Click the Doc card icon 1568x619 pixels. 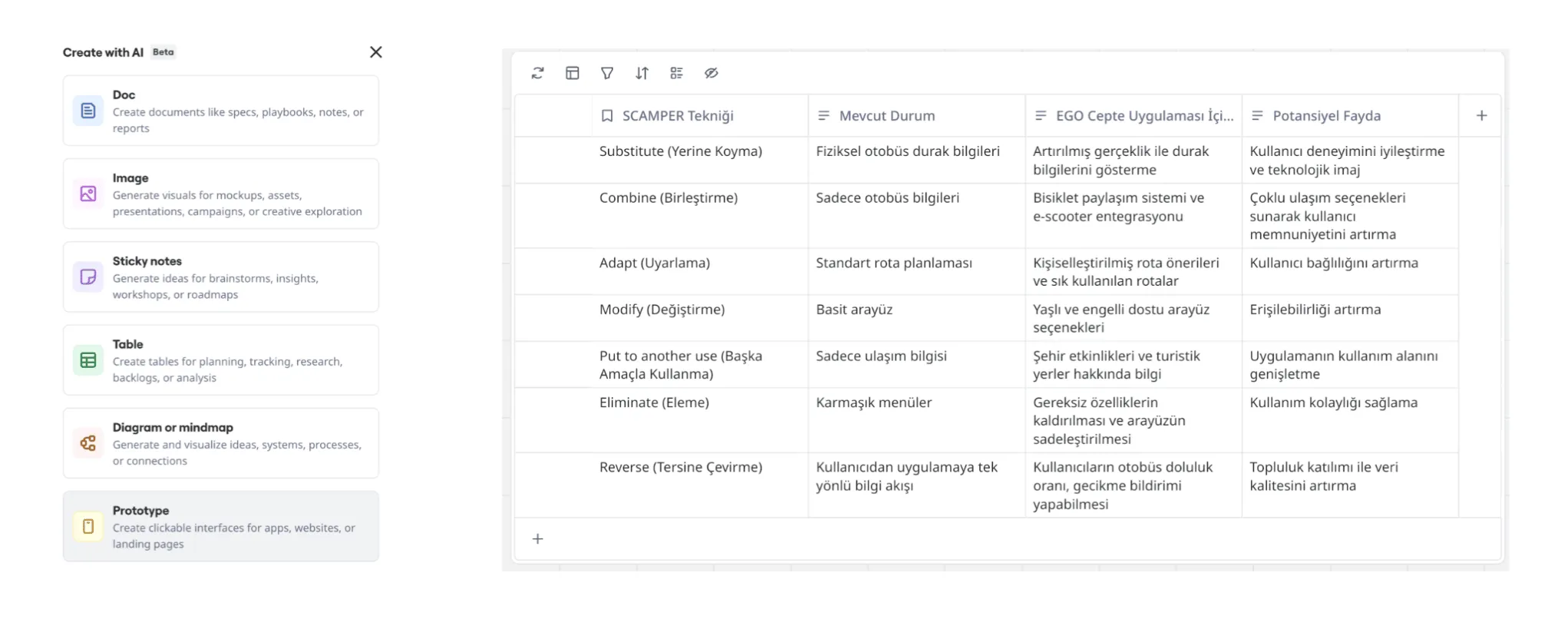click(x=88, y=111)
